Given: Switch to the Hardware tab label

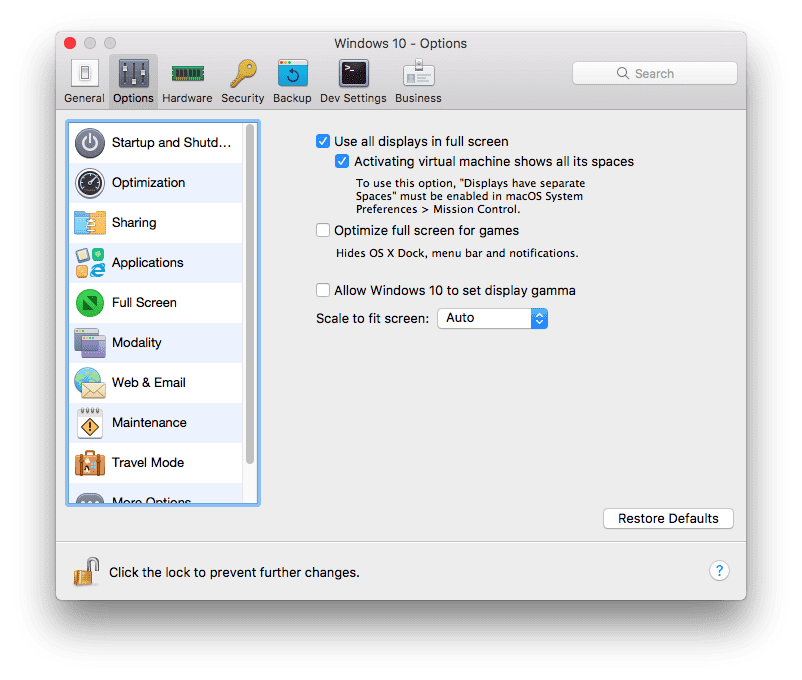Looking at the screenshot, I should (x=187, y=98).
